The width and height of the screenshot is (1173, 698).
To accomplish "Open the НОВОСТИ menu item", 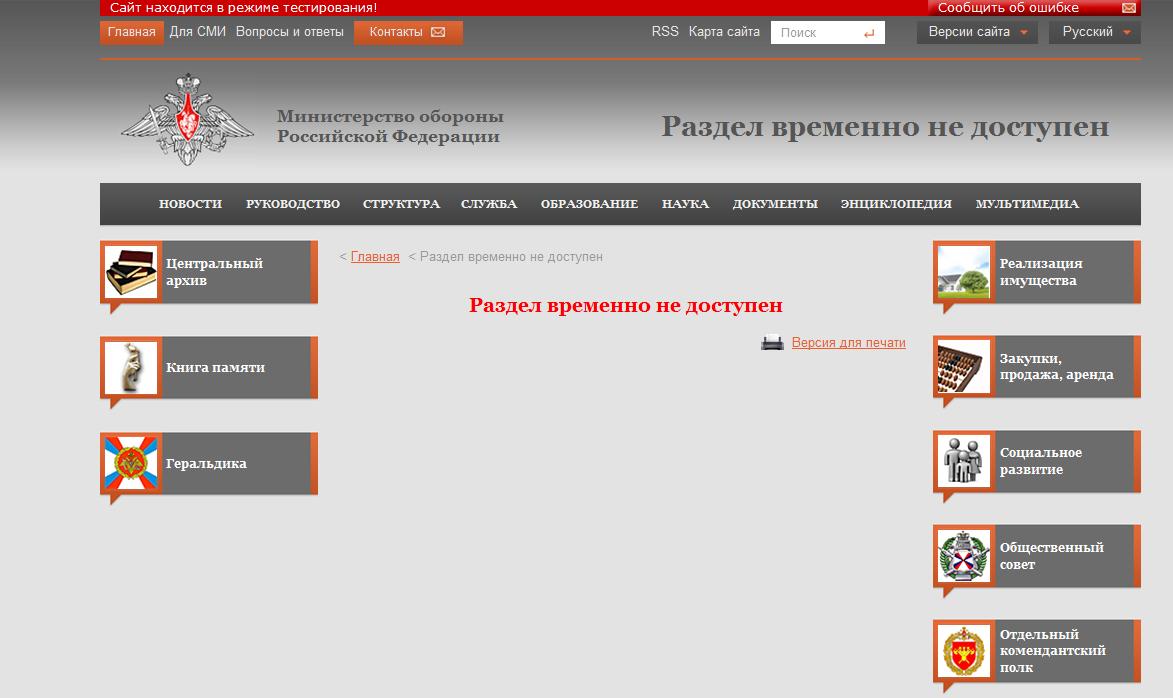I will pos(190,204).
